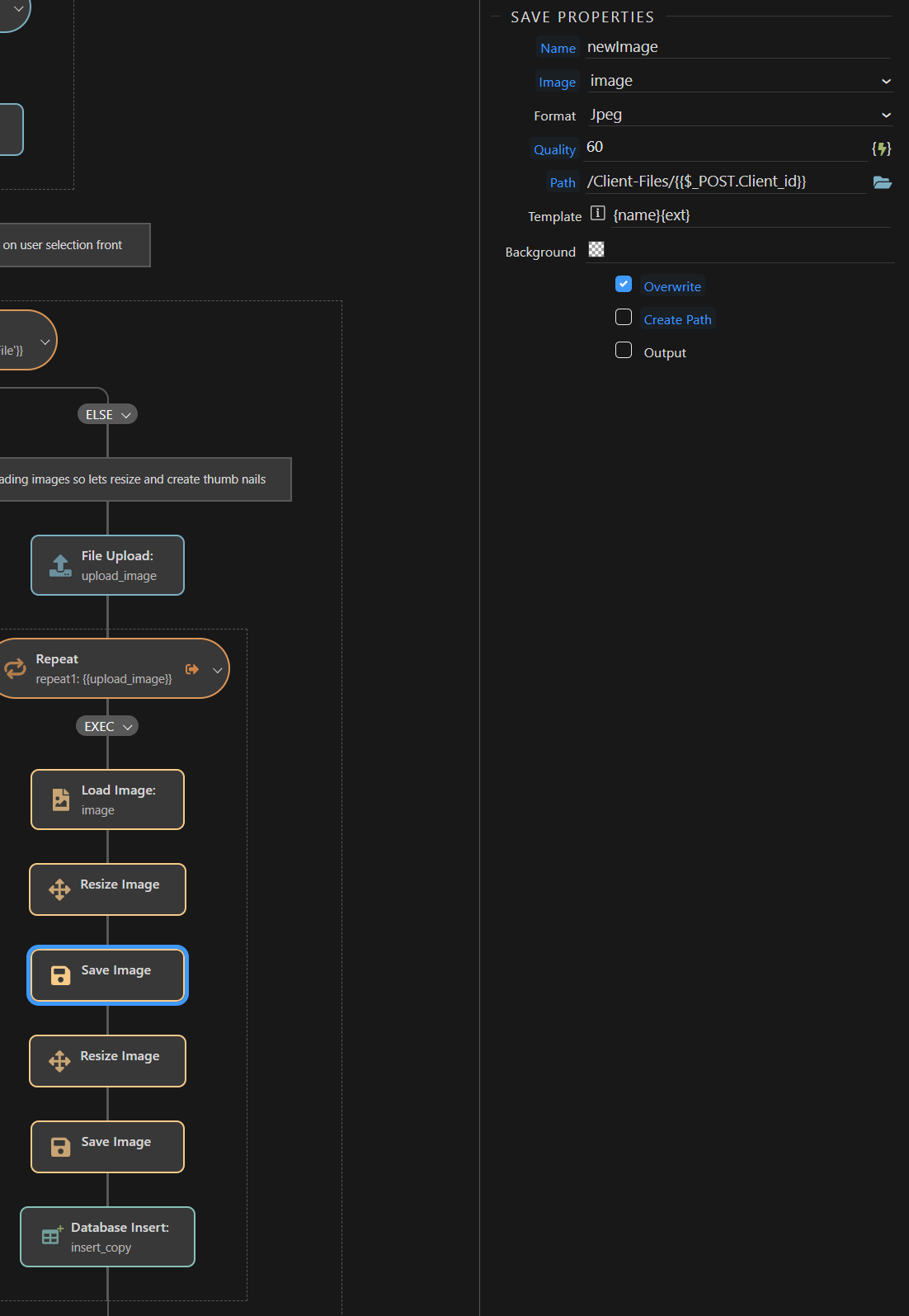This screenshot has width=909, height=1316.
Task: Collapse the ELSE branch chevron
Action: tap(126, 415)
